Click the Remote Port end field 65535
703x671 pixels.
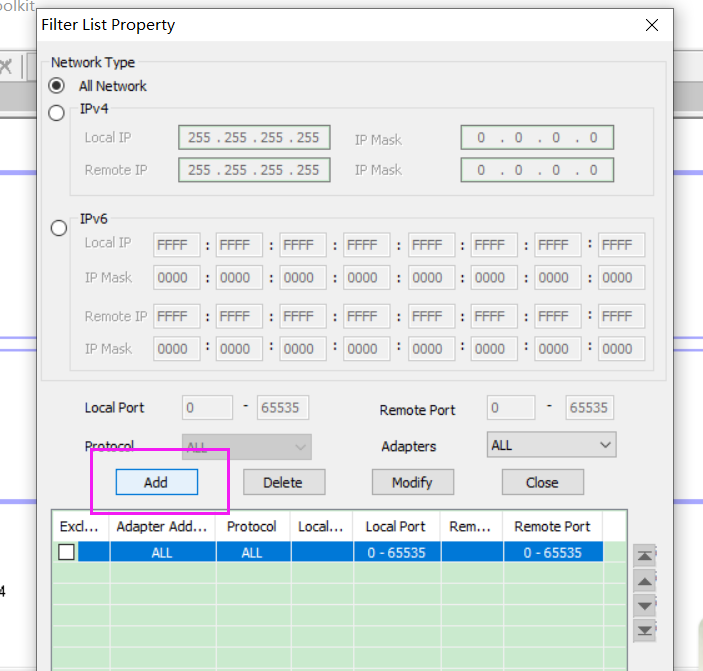click(590, 407)
